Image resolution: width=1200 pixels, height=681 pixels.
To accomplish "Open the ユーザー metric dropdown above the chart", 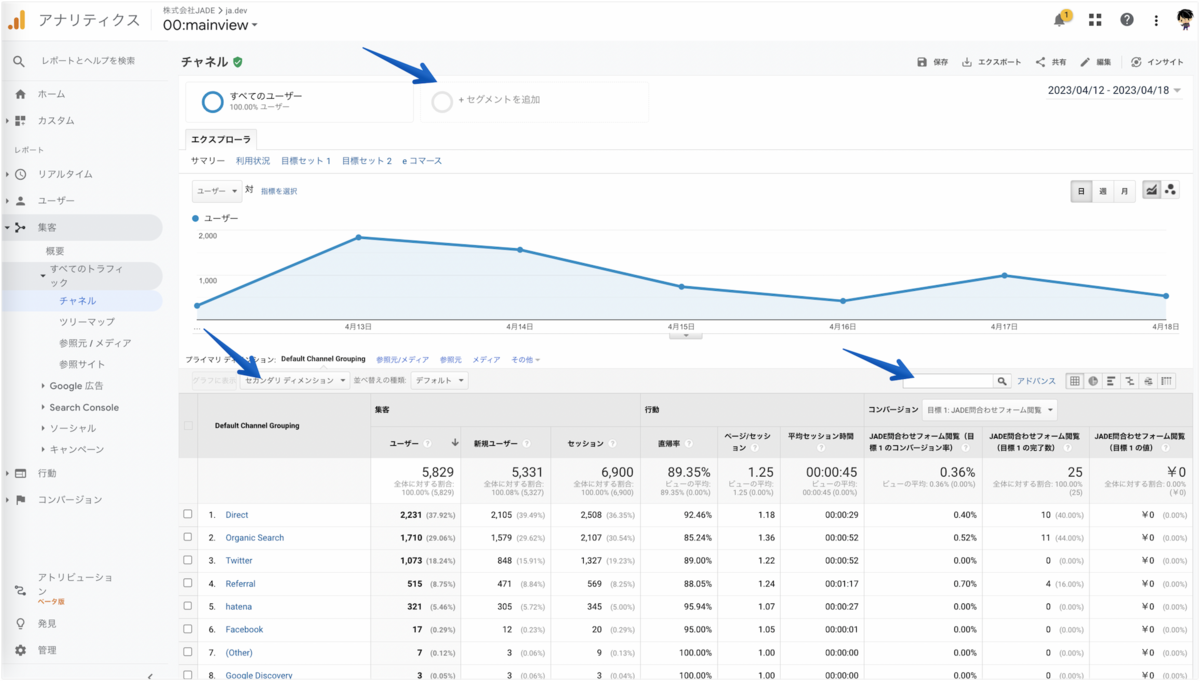I will 216,190.
